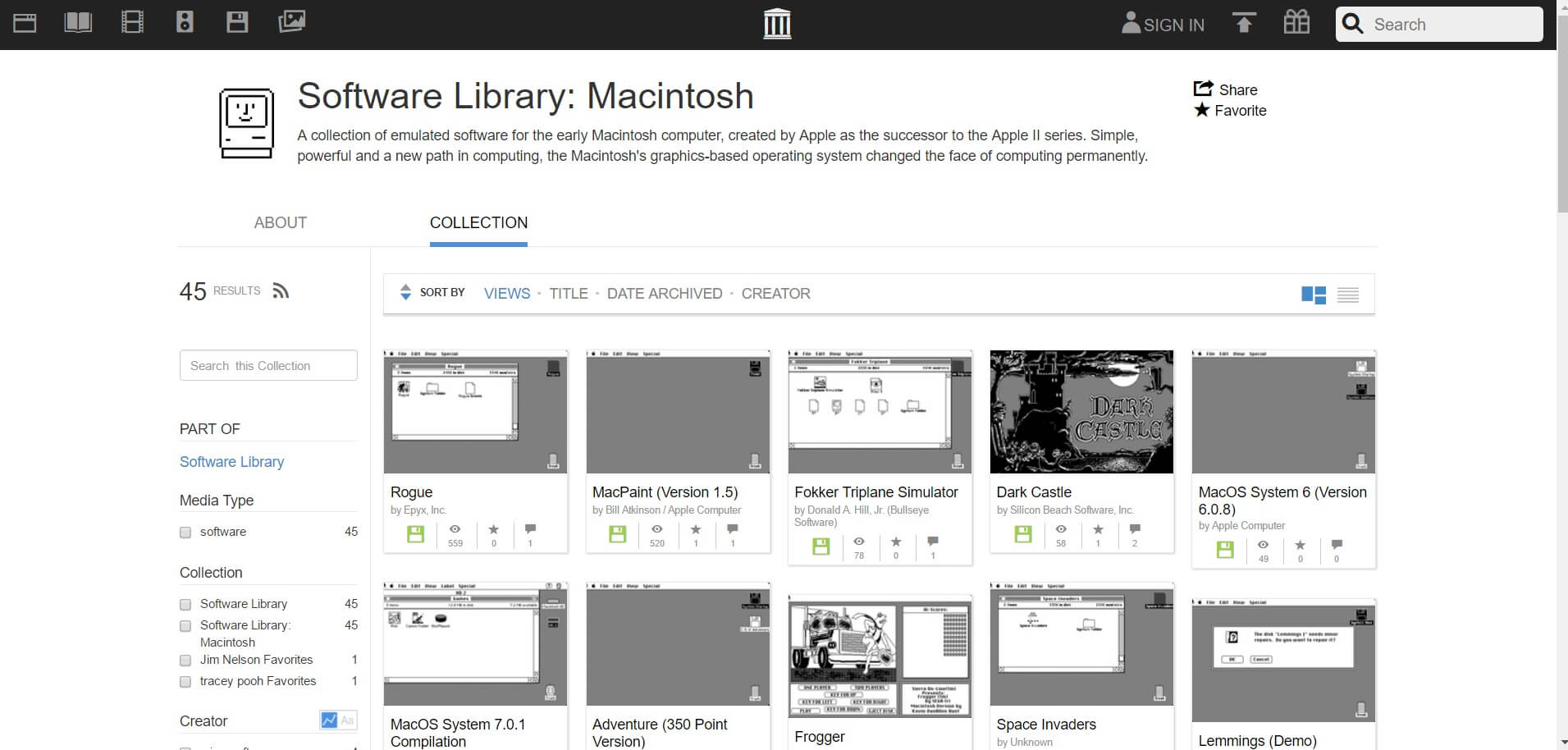Check tracey pooh Favorites checkbox
1568x750 pixels.
[185, 682]
